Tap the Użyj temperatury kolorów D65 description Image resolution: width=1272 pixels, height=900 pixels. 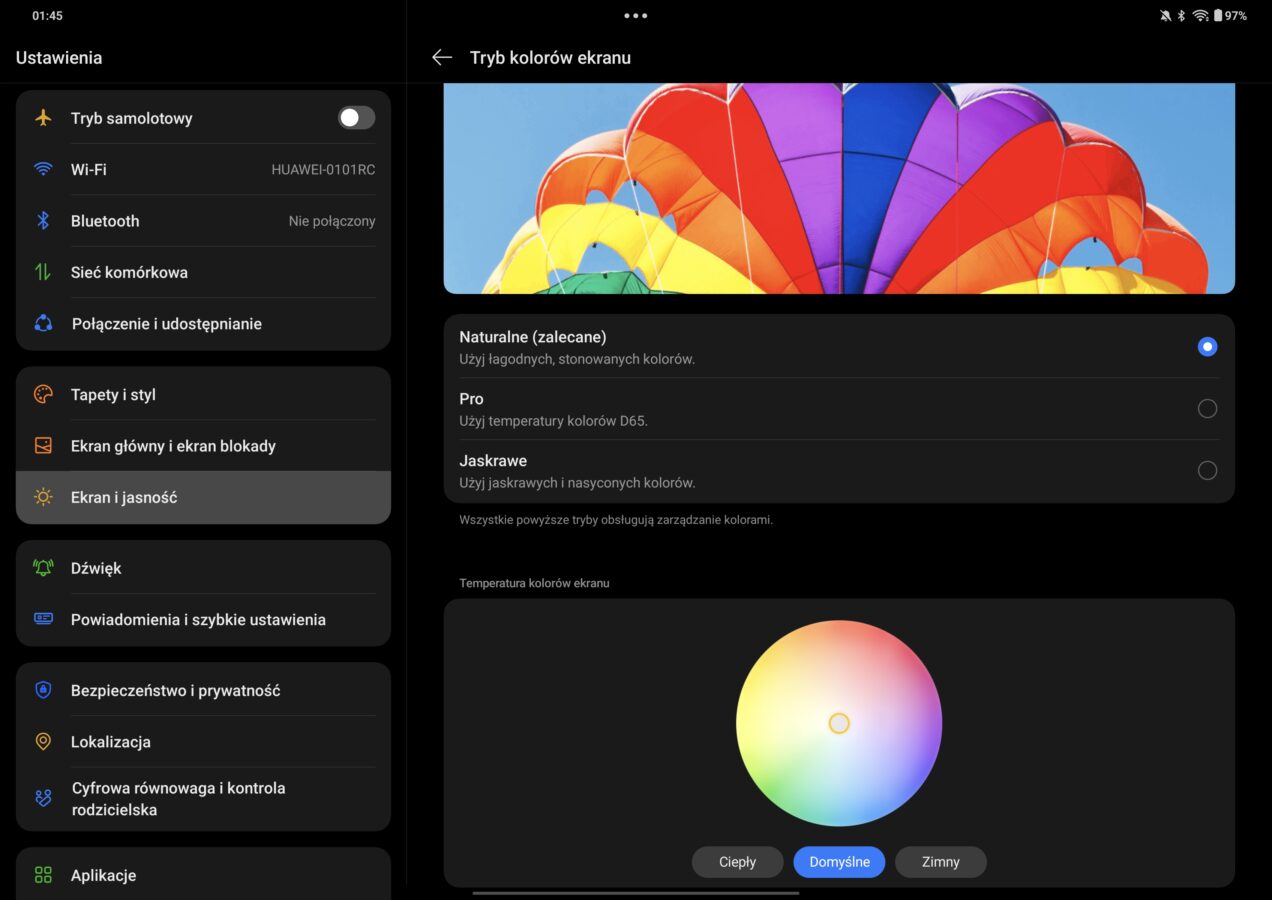click(x=553, y=421)
